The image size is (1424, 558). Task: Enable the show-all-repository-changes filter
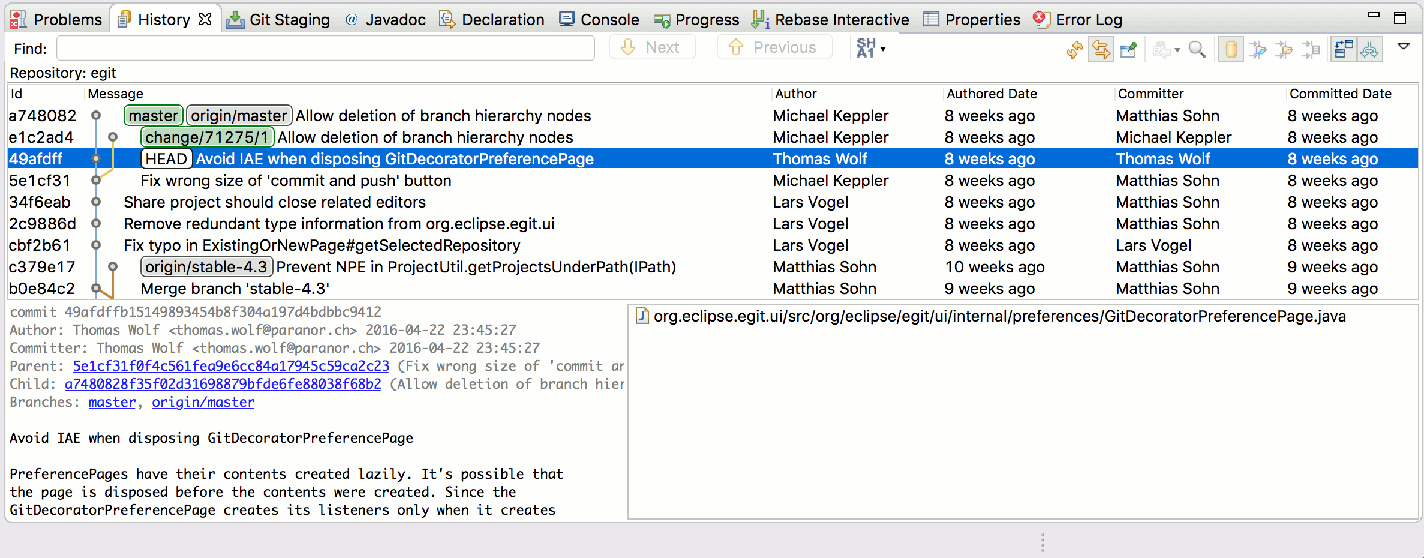(x=1231, y=49)
